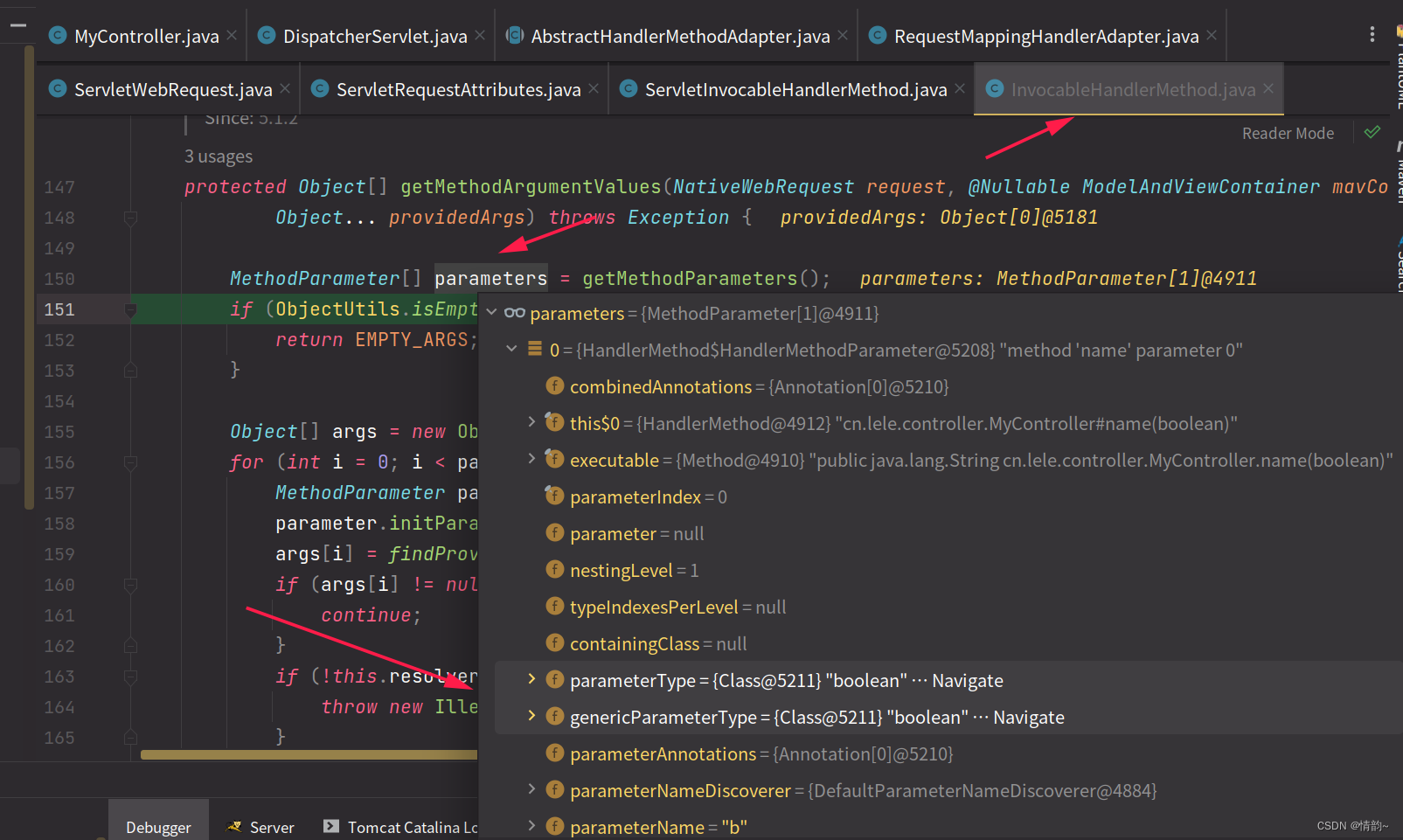Close AbstractHandlerMethodAdapter.java tab
Image resolution: width=1403 pixels, height=840 pixels.
(x=843, y=35)
